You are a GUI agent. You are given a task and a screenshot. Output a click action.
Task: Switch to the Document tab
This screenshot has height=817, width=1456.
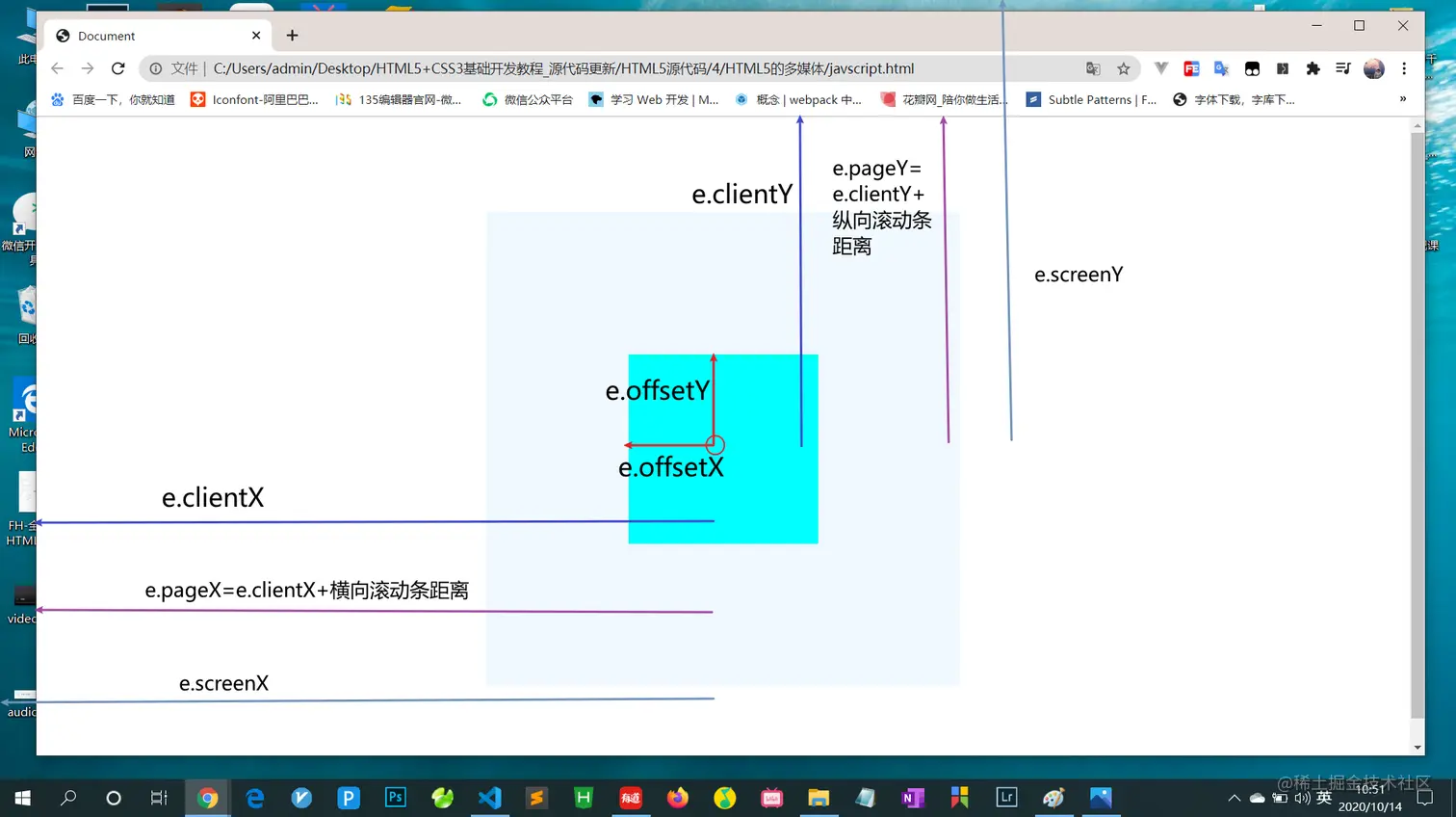pyautogui.click(x=158, y=36)
